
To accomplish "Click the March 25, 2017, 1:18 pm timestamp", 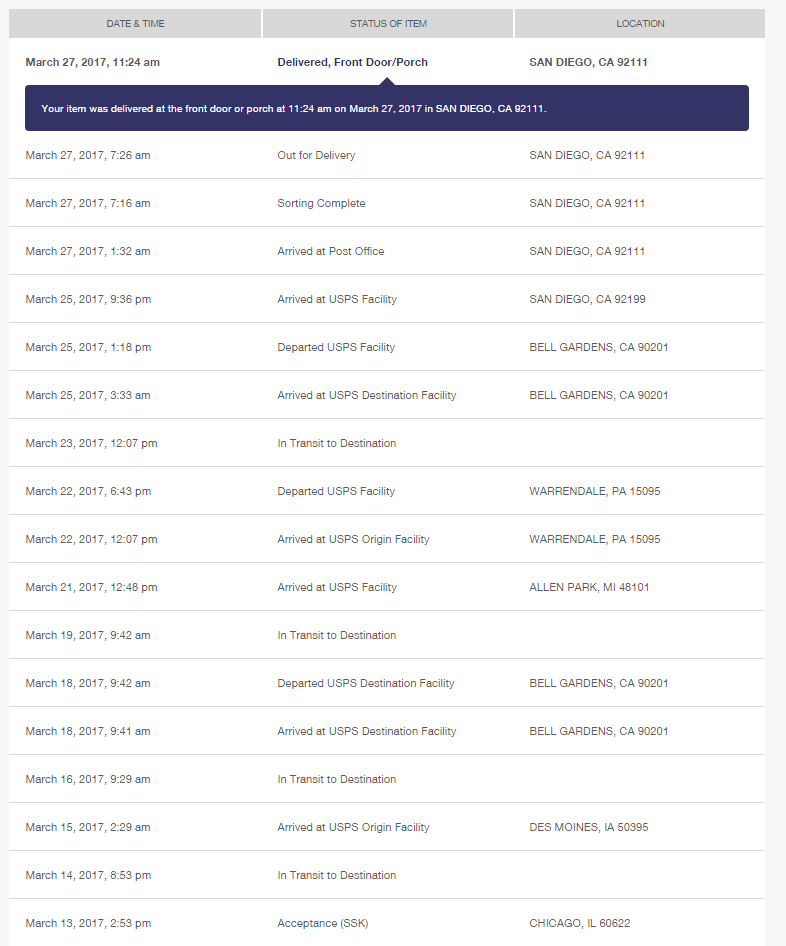I will (88, 347).
